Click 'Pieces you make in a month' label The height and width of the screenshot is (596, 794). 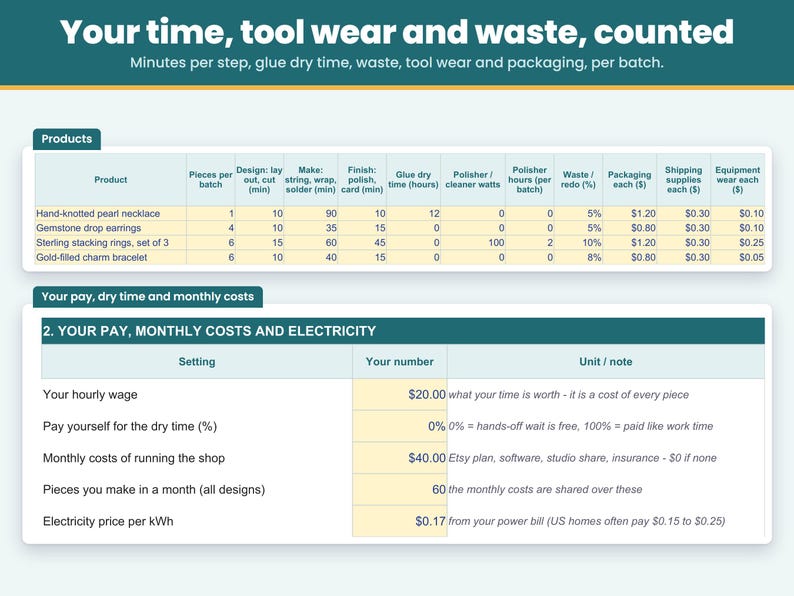click(154, 490)
